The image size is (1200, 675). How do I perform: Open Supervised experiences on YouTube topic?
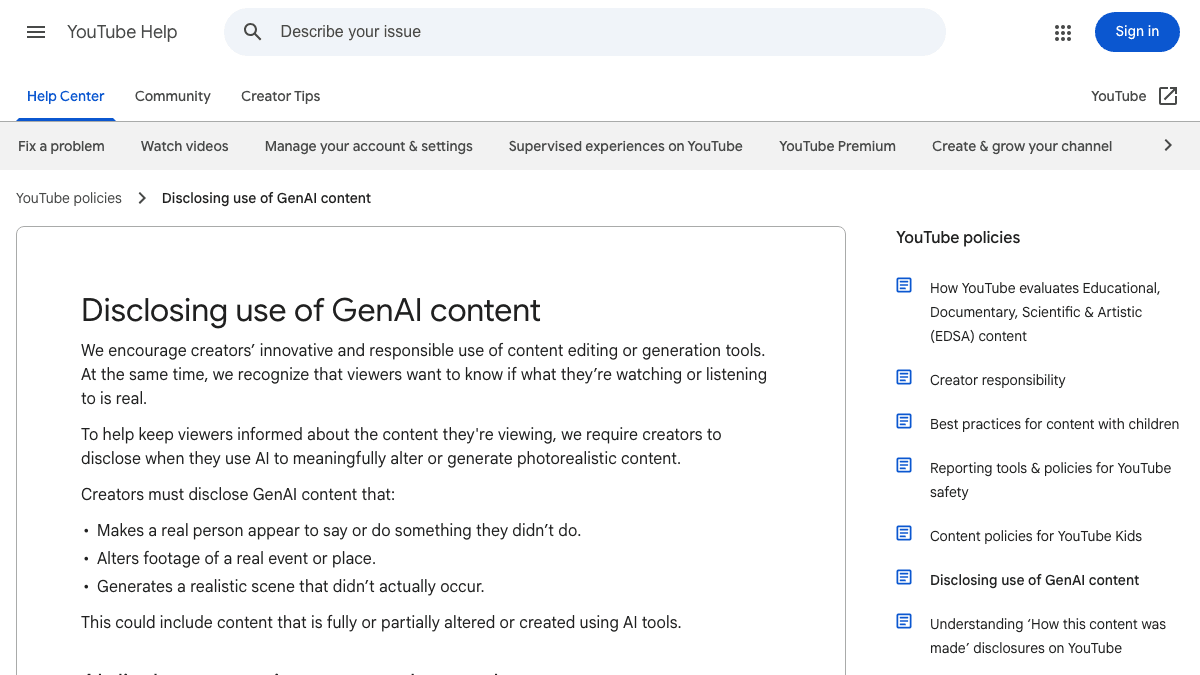[626, 146]
